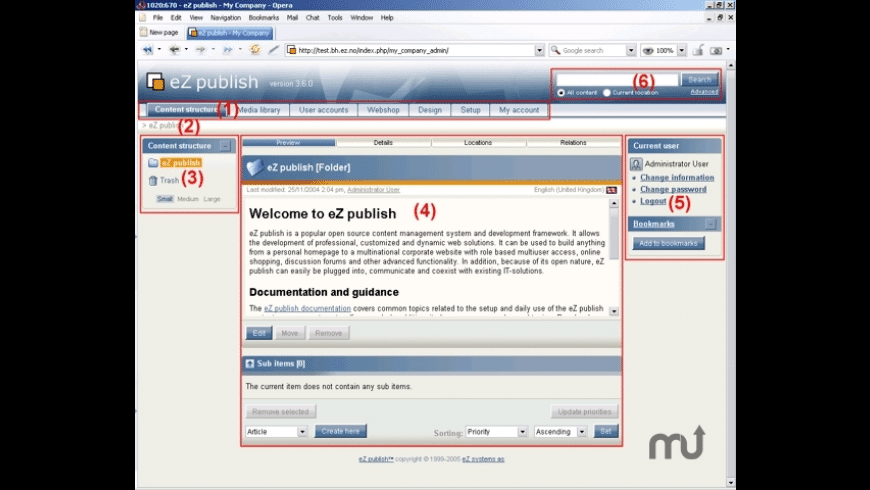This screenshot has width=870, height=490.
Task: Click the preview pane scroll down arrow
Action: coord(614,311)
